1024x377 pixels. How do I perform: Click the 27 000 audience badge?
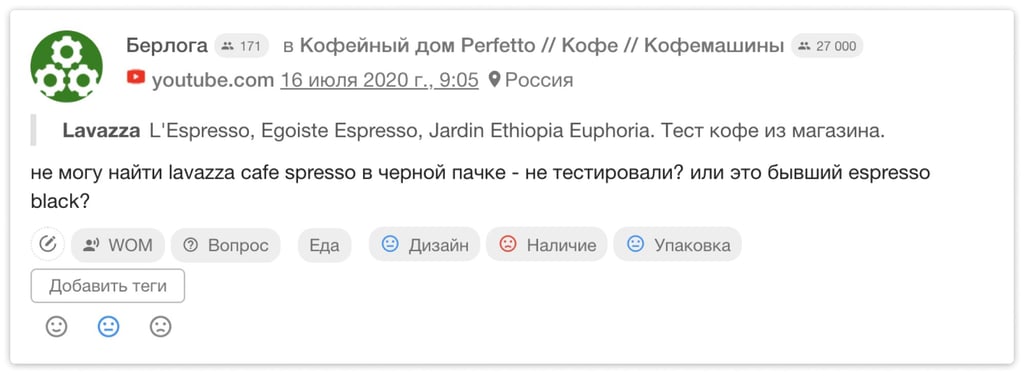(x=827, y=46)
